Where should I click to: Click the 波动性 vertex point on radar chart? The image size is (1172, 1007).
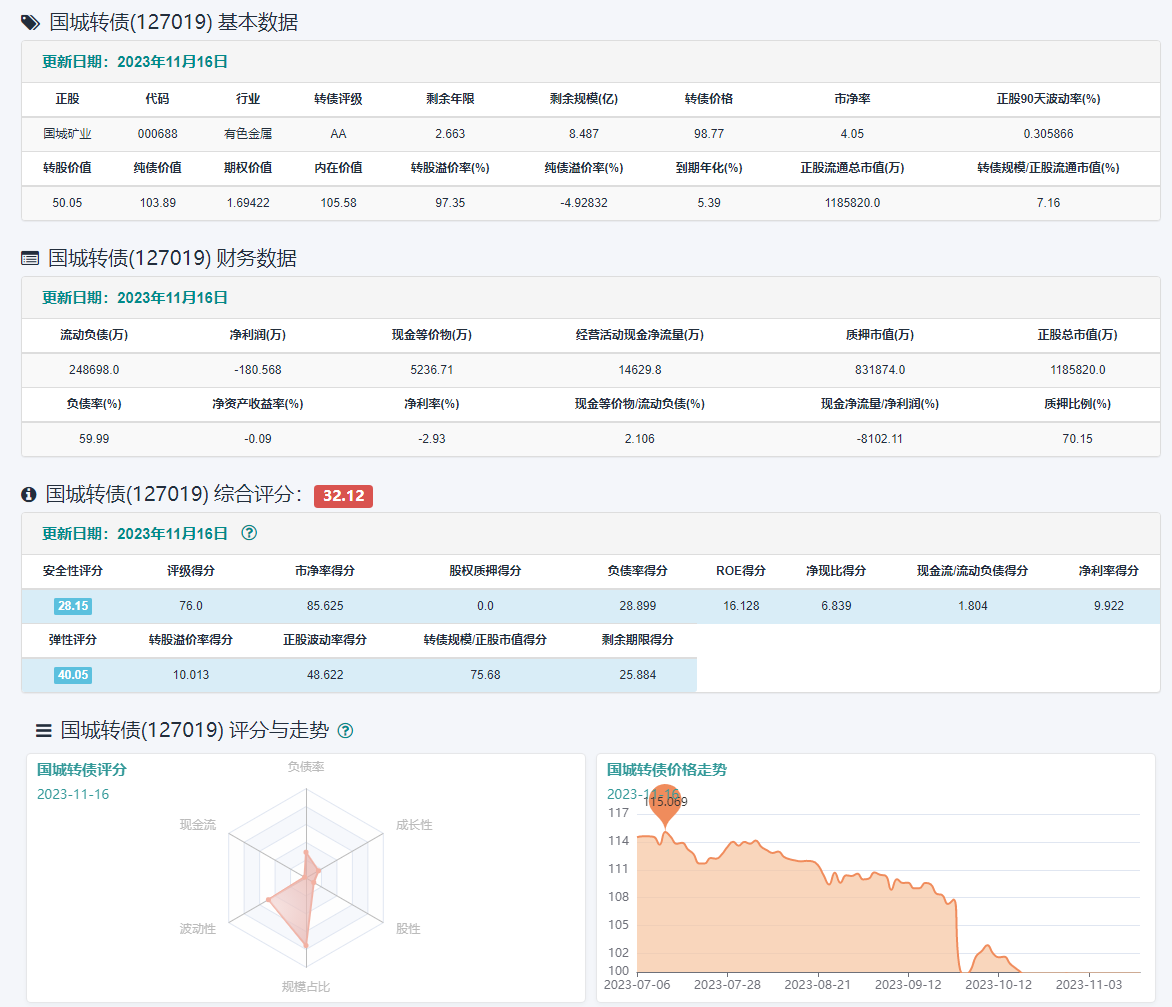pyautogui.click(x=268, y=899)
